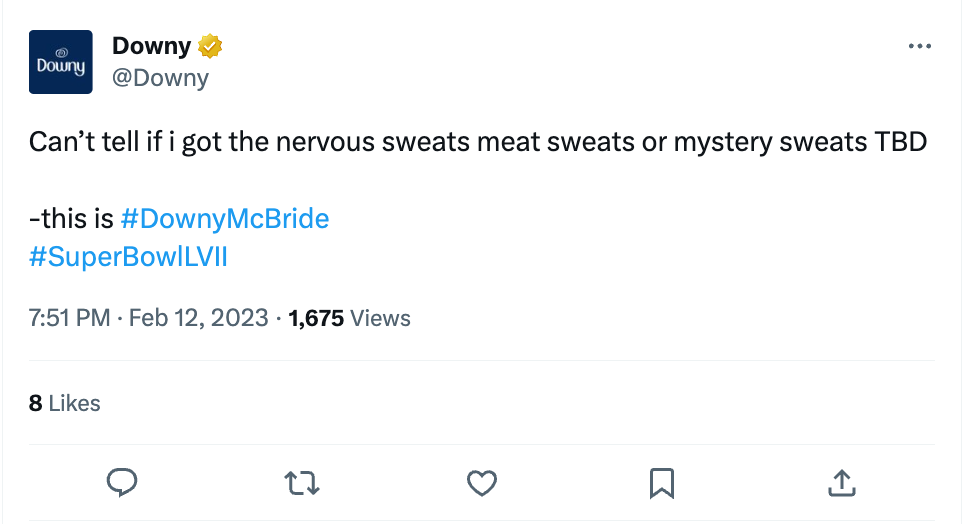This screenshot has width=970, height=524.
Task: Open the three-dot more options menu
Action: 919,46
